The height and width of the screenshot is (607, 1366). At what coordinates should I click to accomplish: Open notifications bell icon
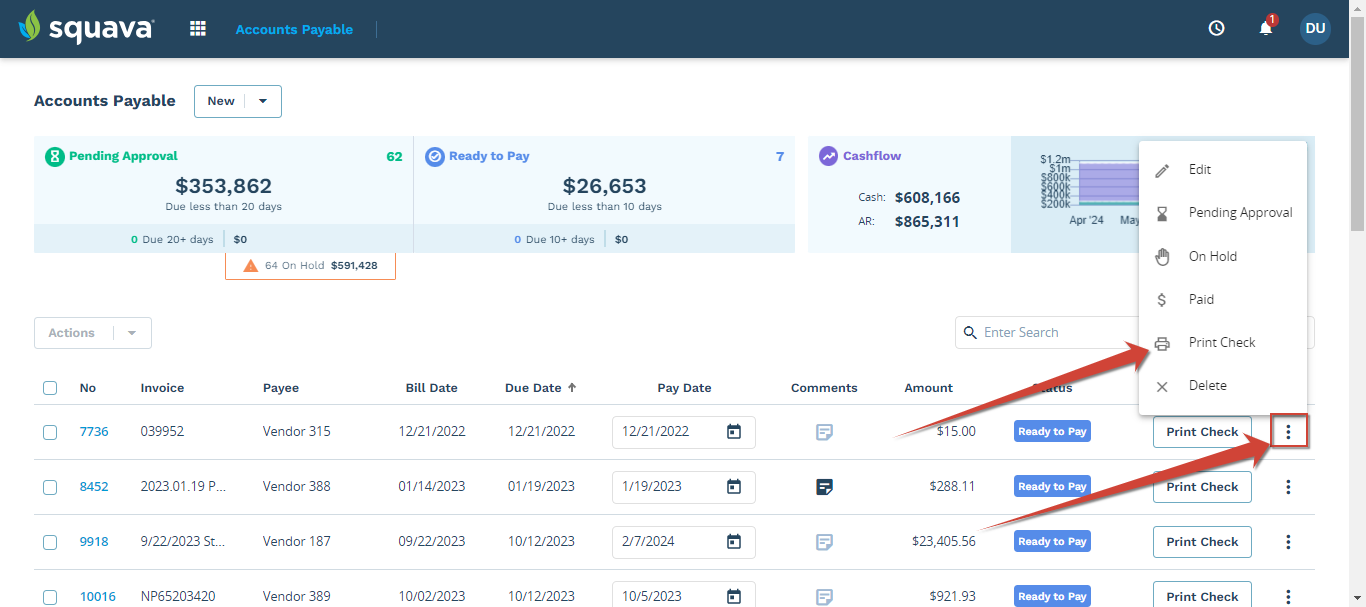(x=1266, y=29)
